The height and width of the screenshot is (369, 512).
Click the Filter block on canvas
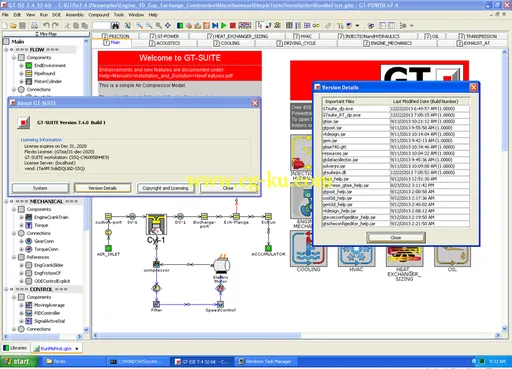(x=156, y=304)
